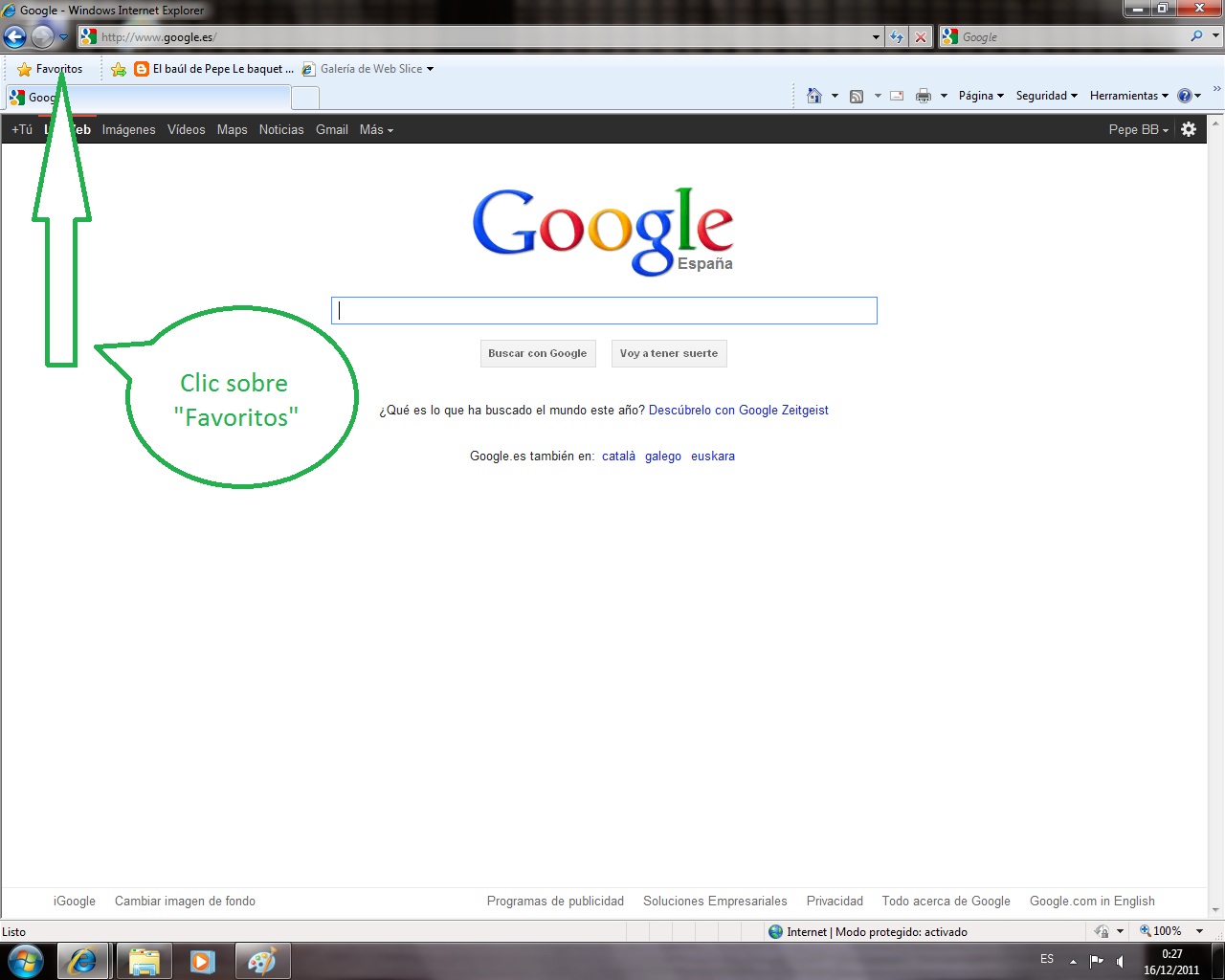Open Vídeos in Google bar
The width and height of the screenshot is (1225, 980).
pyautogui.click(x=187, y=130)
